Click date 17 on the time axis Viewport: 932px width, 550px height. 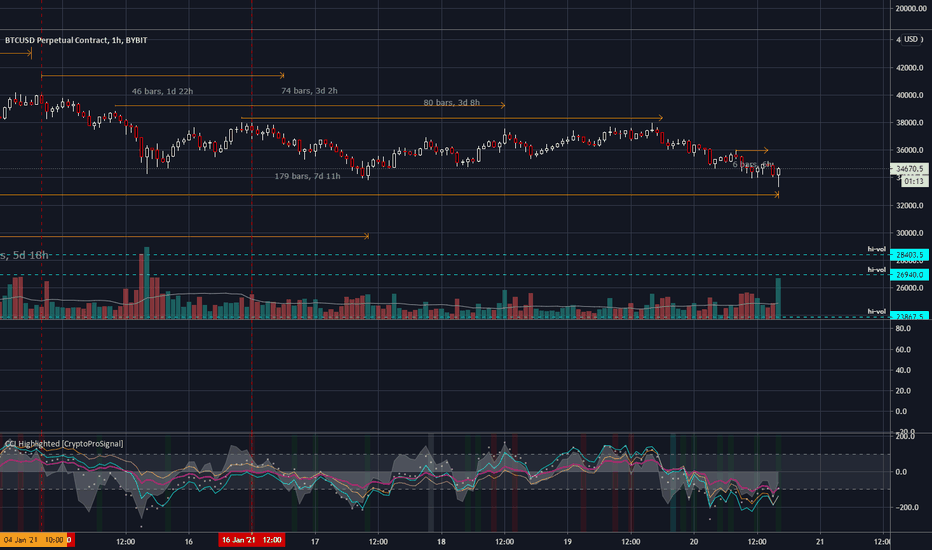[x=315, y=542]
